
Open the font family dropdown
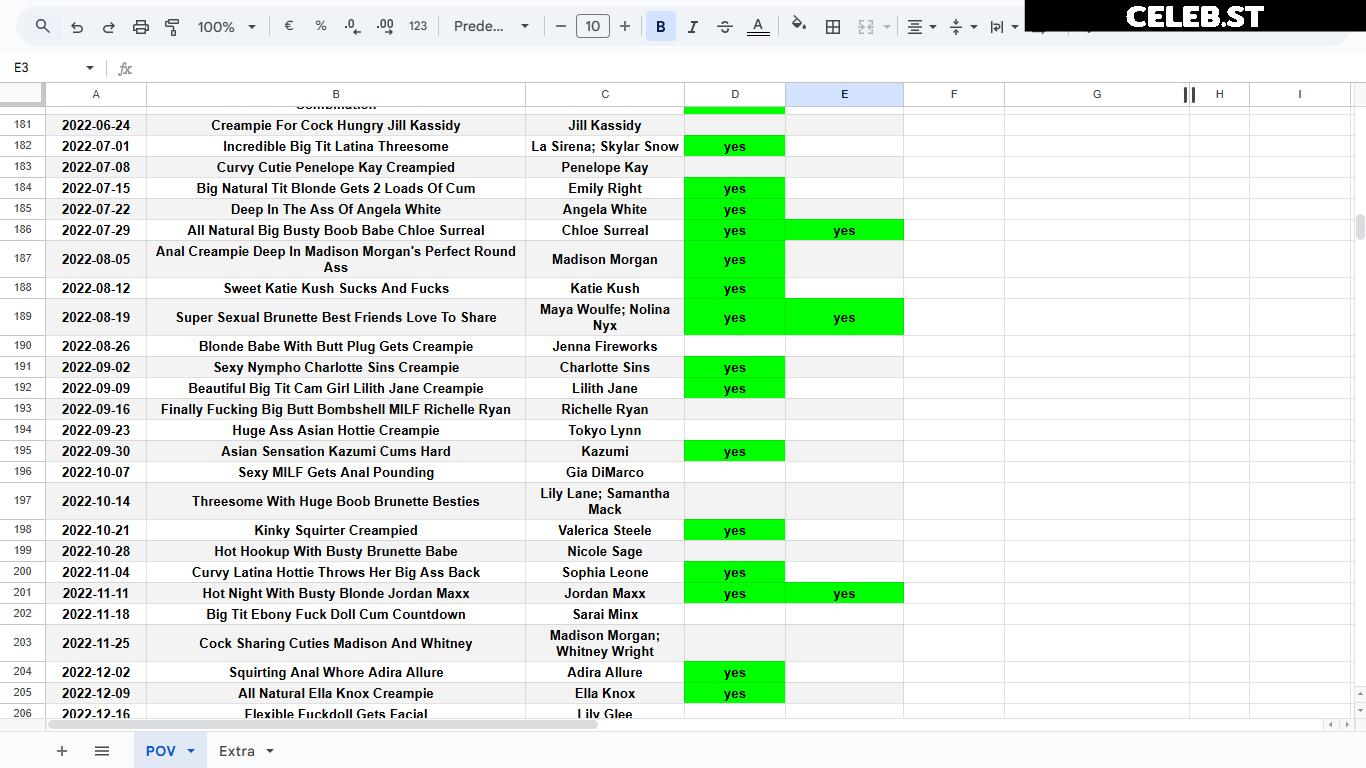click(x=491, y=27)
